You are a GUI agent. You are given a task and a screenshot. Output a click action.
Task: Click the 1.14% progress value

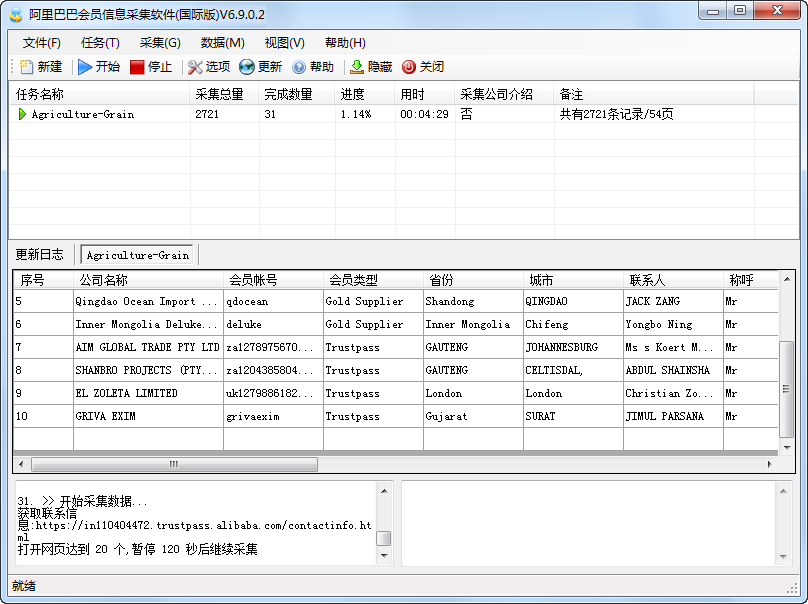click(356, 114)
